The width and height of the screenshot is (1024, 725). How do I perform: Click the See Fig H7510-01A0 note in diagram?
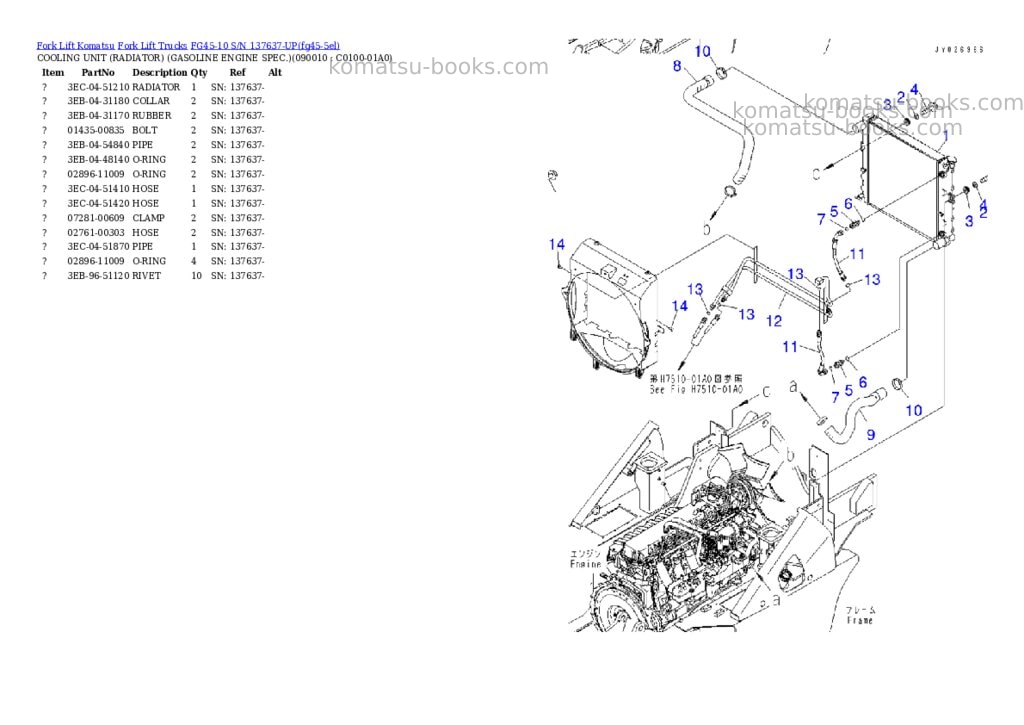(696, 389)
